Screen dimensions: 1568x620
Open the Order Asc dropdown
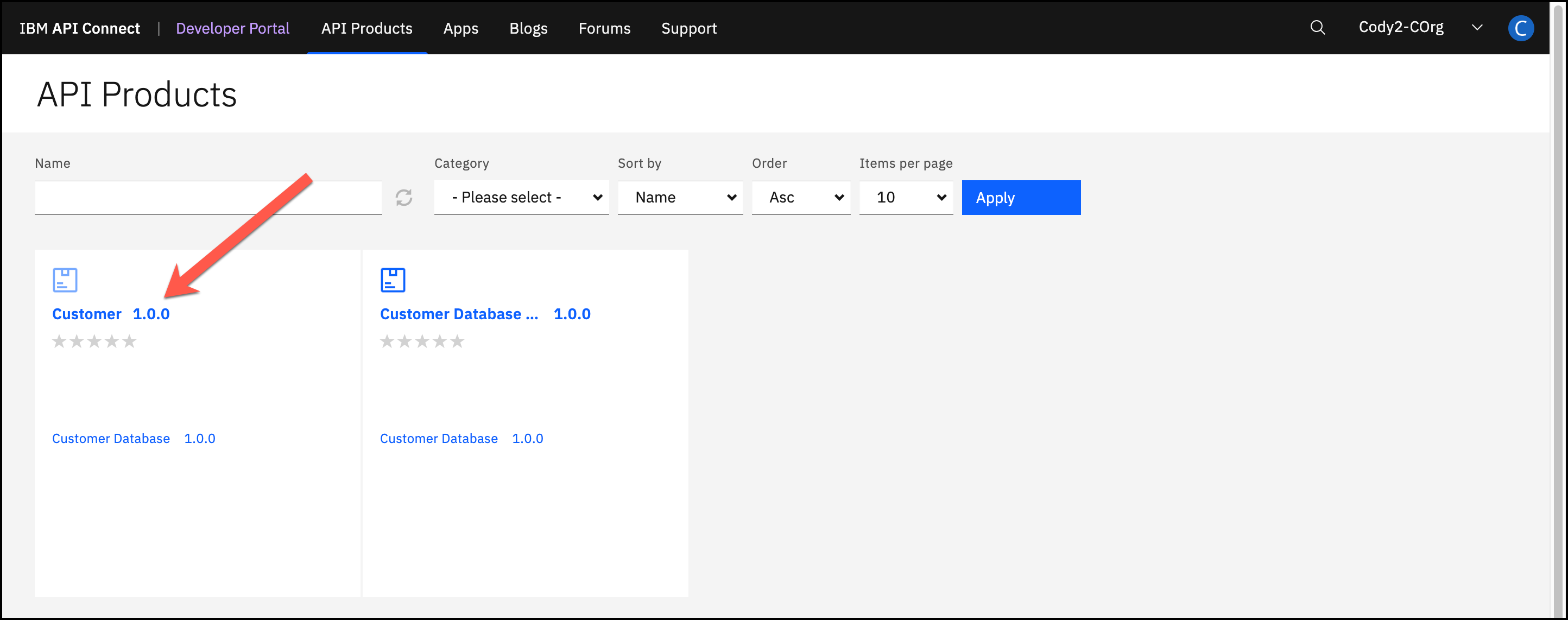(800, 198)
